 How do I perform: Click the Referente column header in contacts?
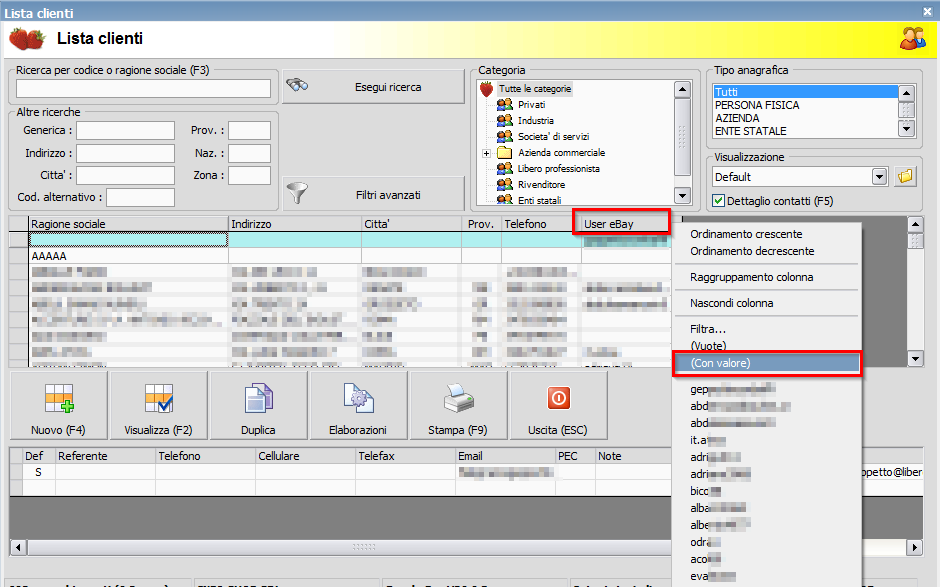point(105,456)
